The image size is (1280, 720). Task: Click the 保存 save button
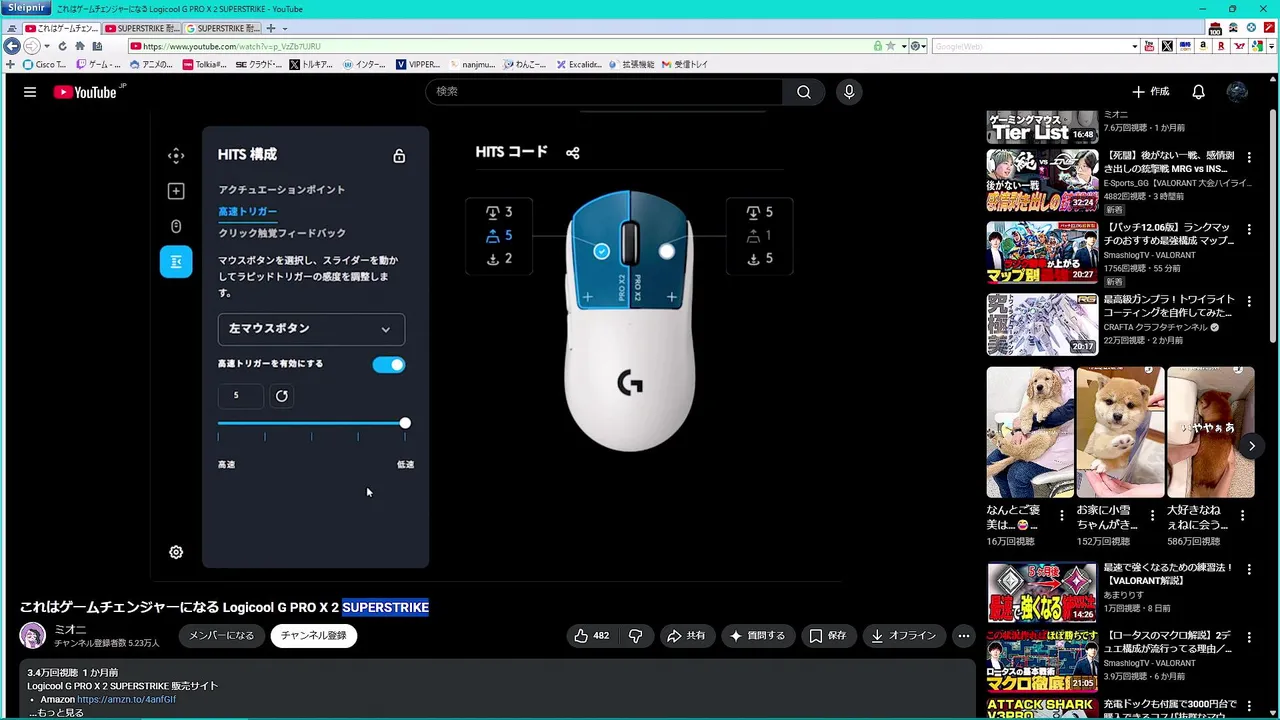(828, 635)
